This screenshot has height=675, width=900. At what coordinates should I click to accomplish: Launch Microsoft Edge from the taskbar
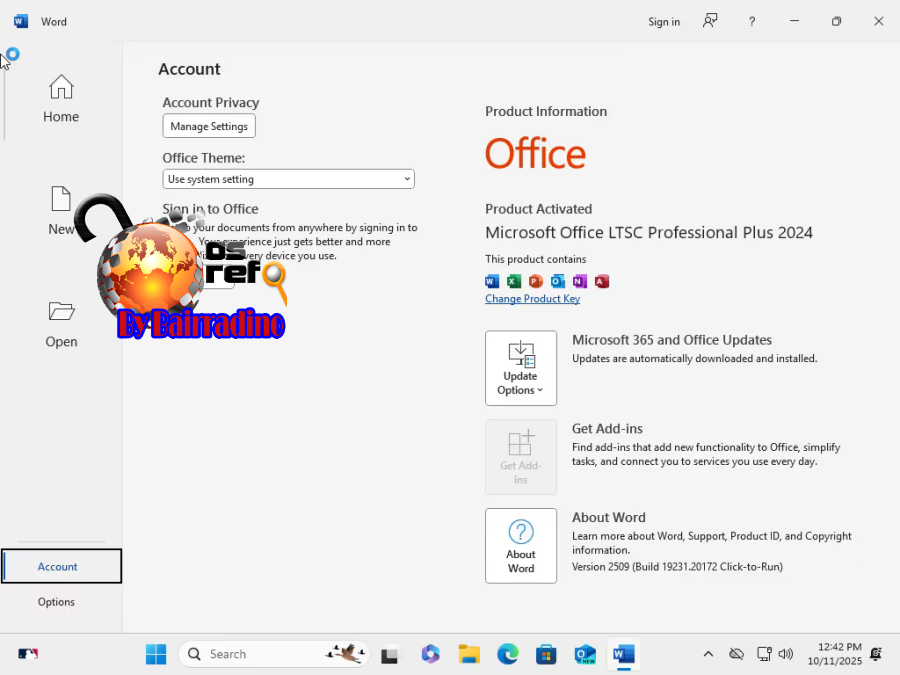(508, 654)
